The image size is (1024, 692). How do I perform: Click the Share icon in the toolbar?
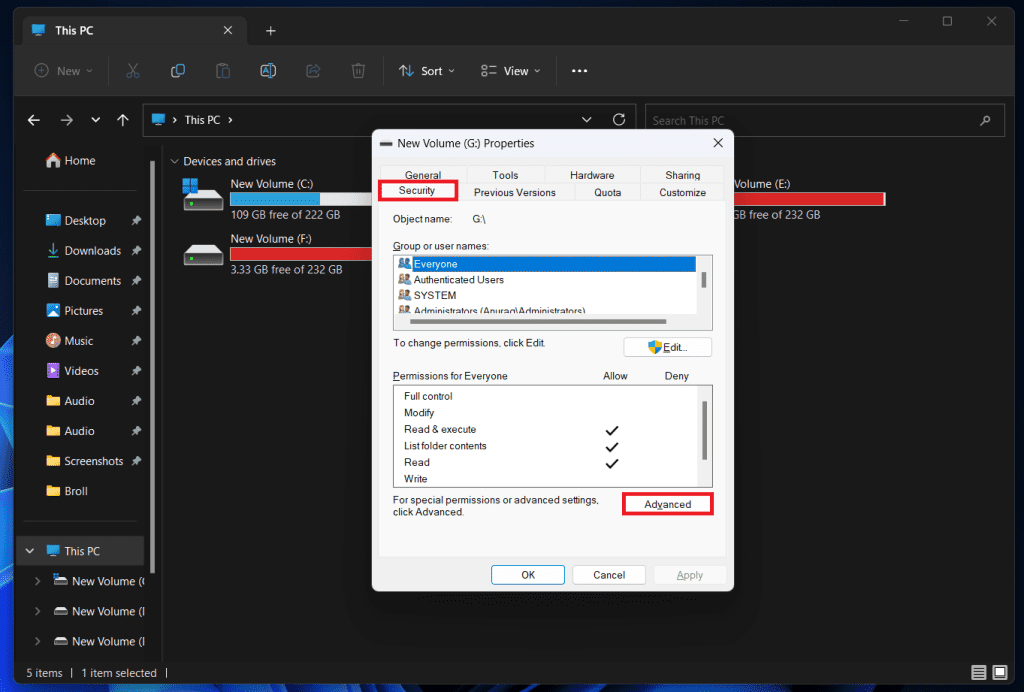coord(313,70)
